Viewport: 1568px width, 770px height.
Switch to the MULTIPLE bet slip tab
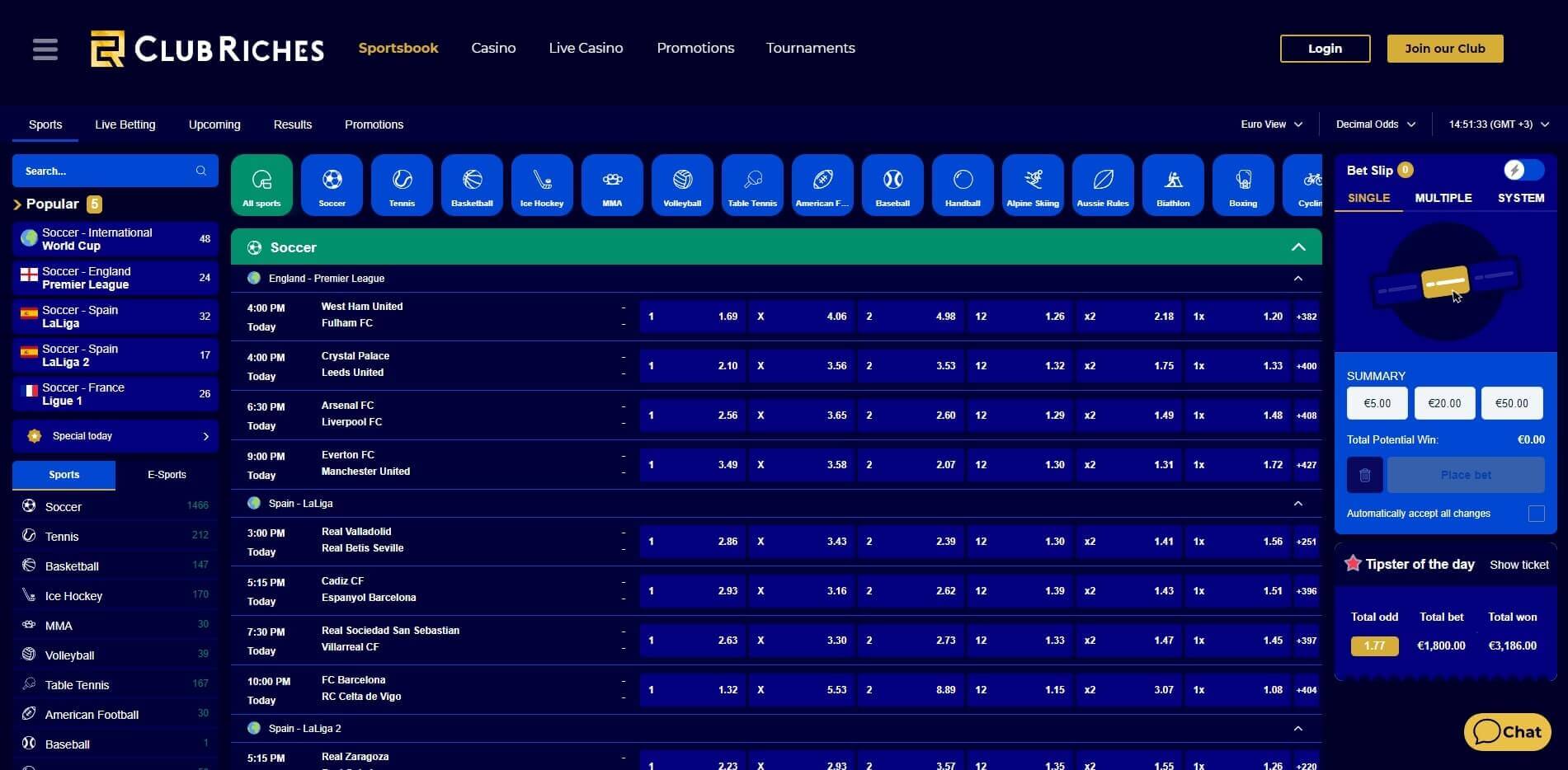click(1443, 198)
